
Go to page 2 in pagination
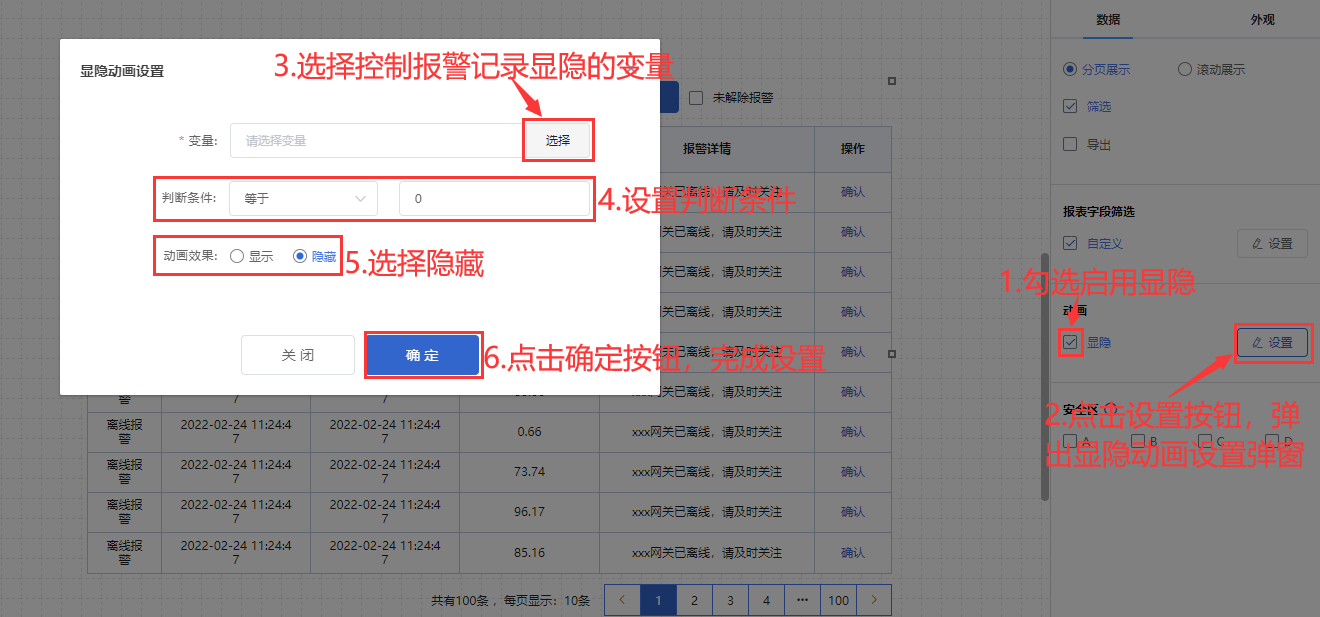[694, 600]
